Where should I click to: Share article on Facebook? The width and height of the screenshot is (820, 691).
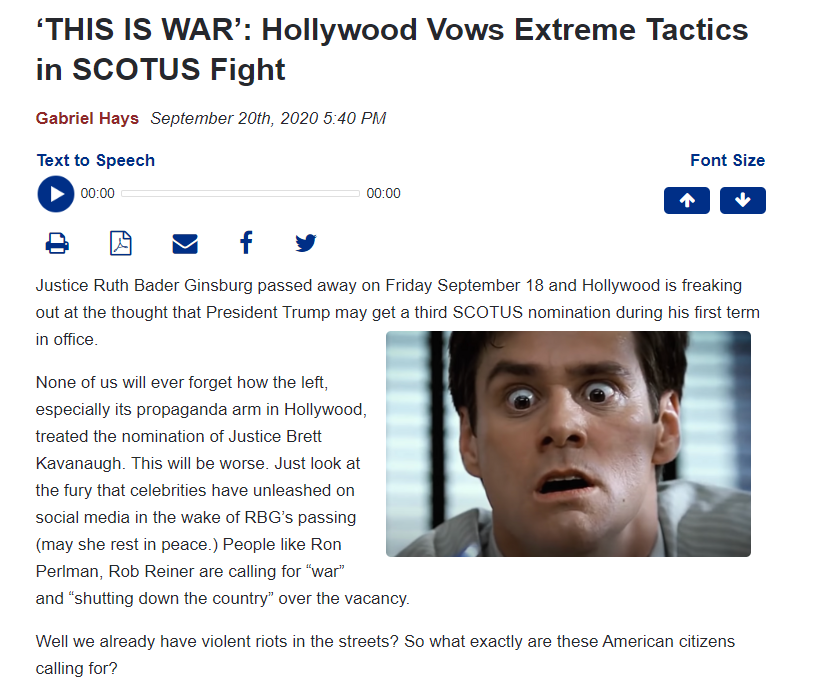pyautogui.click(x=246, y=243)
